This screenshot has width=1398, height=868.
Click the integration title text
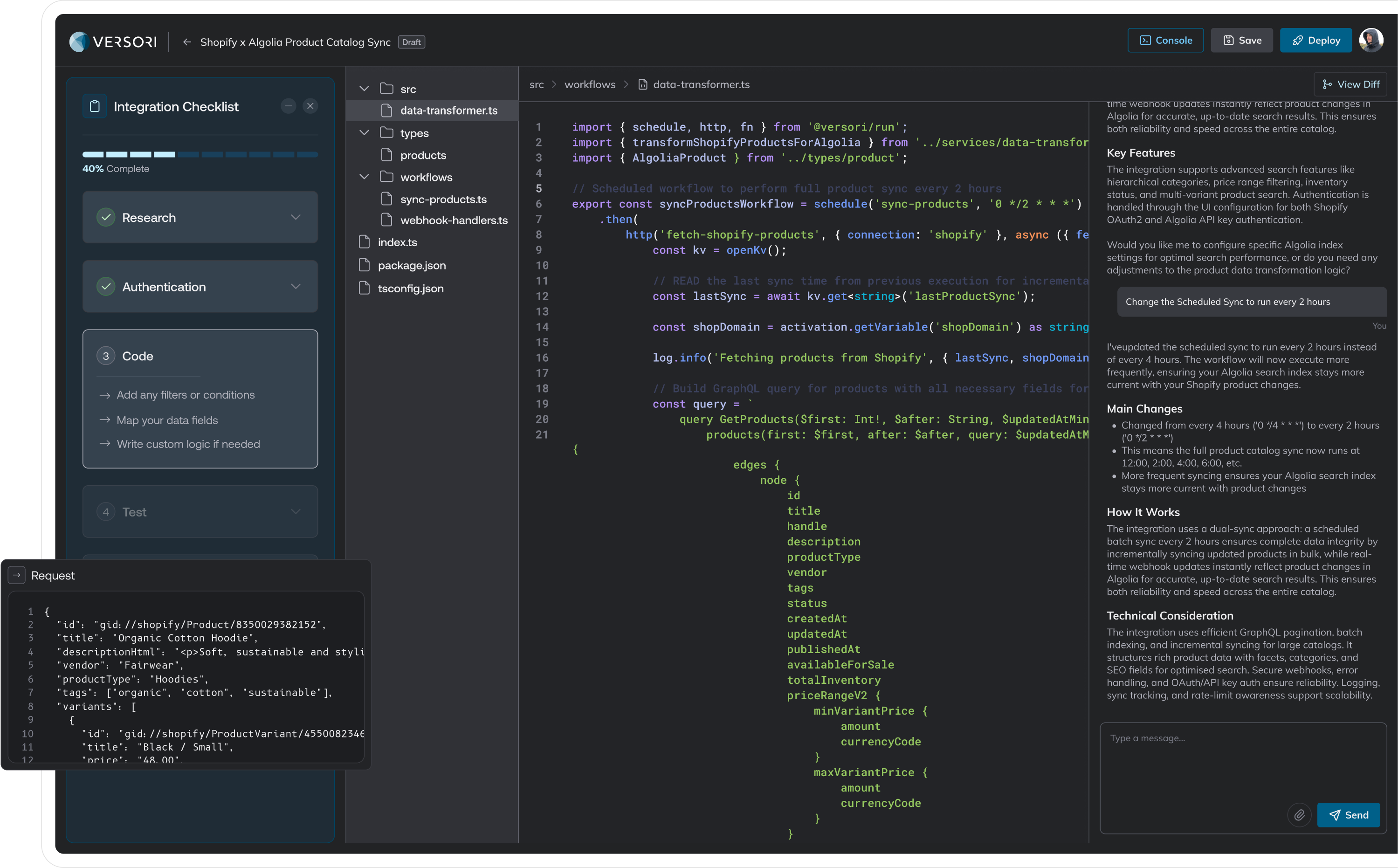tap(295, 42)
